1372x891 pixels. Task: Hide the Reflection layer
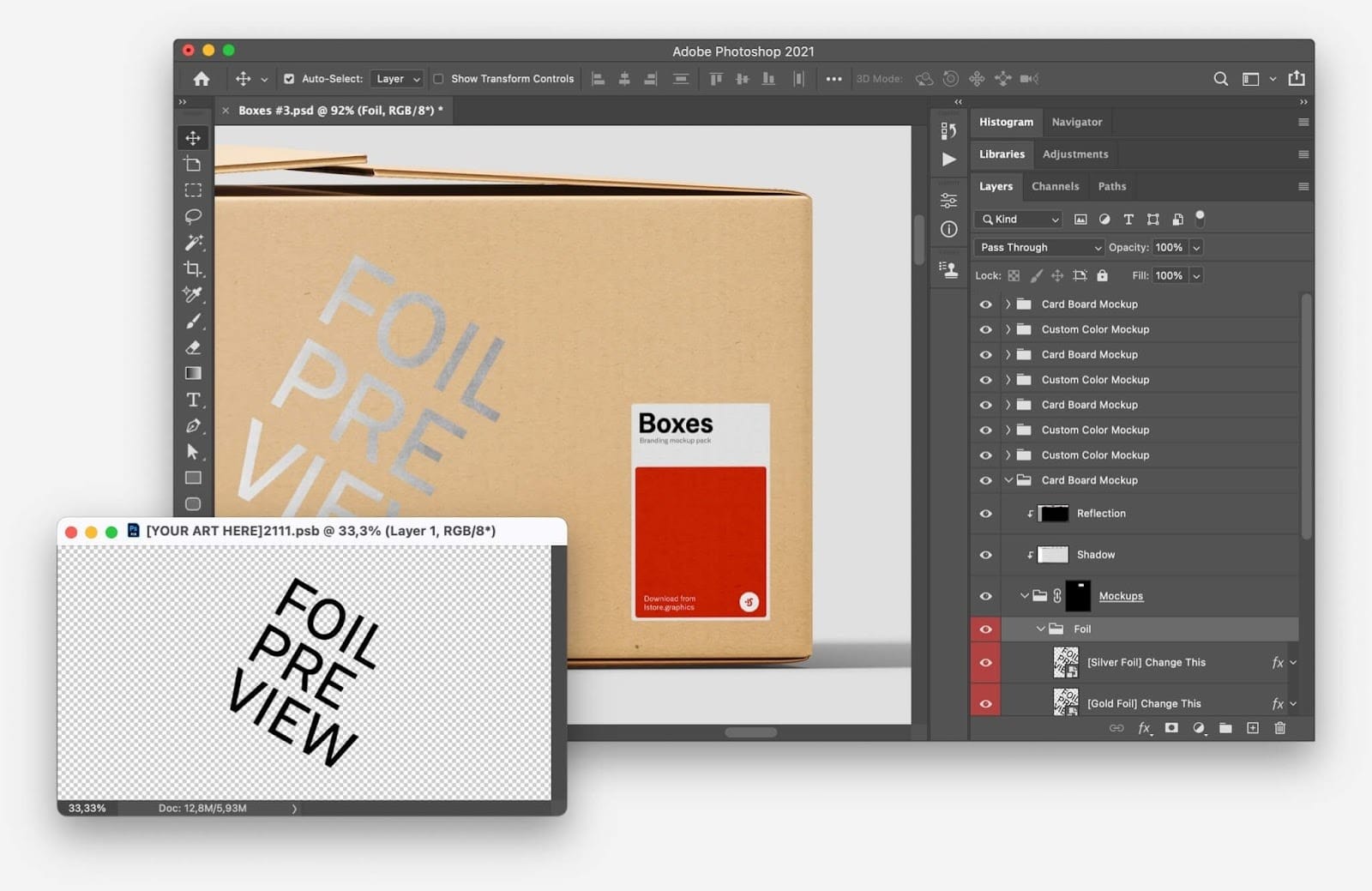pyautogui.click(x=985, y=514)
